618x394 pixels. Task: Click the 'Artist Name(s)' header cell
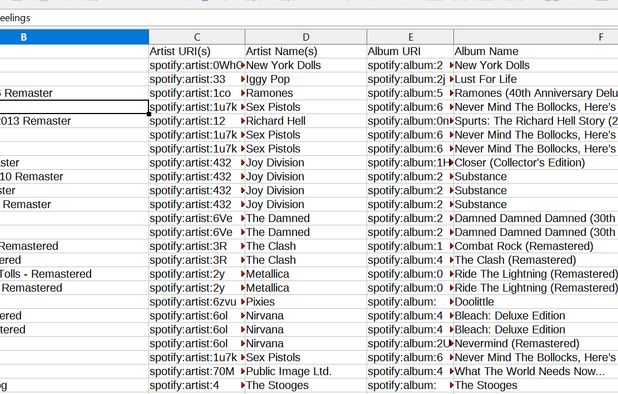(306, 51)
